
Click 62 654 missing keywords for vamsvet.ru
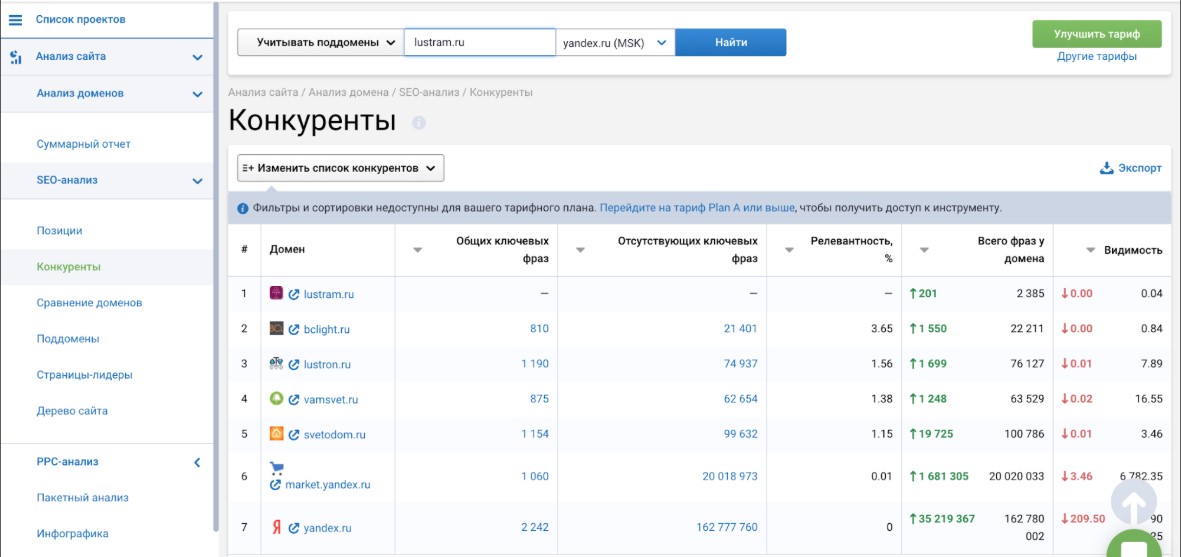click(x=740, y=400)
